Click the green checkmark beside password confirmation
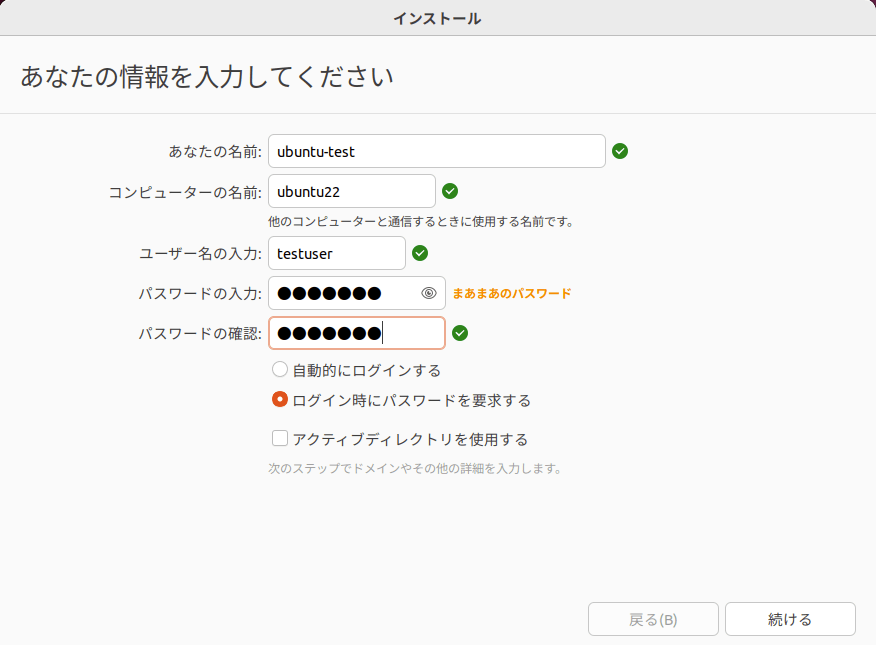This screenshot has height=645, width=876. [460, 333]
